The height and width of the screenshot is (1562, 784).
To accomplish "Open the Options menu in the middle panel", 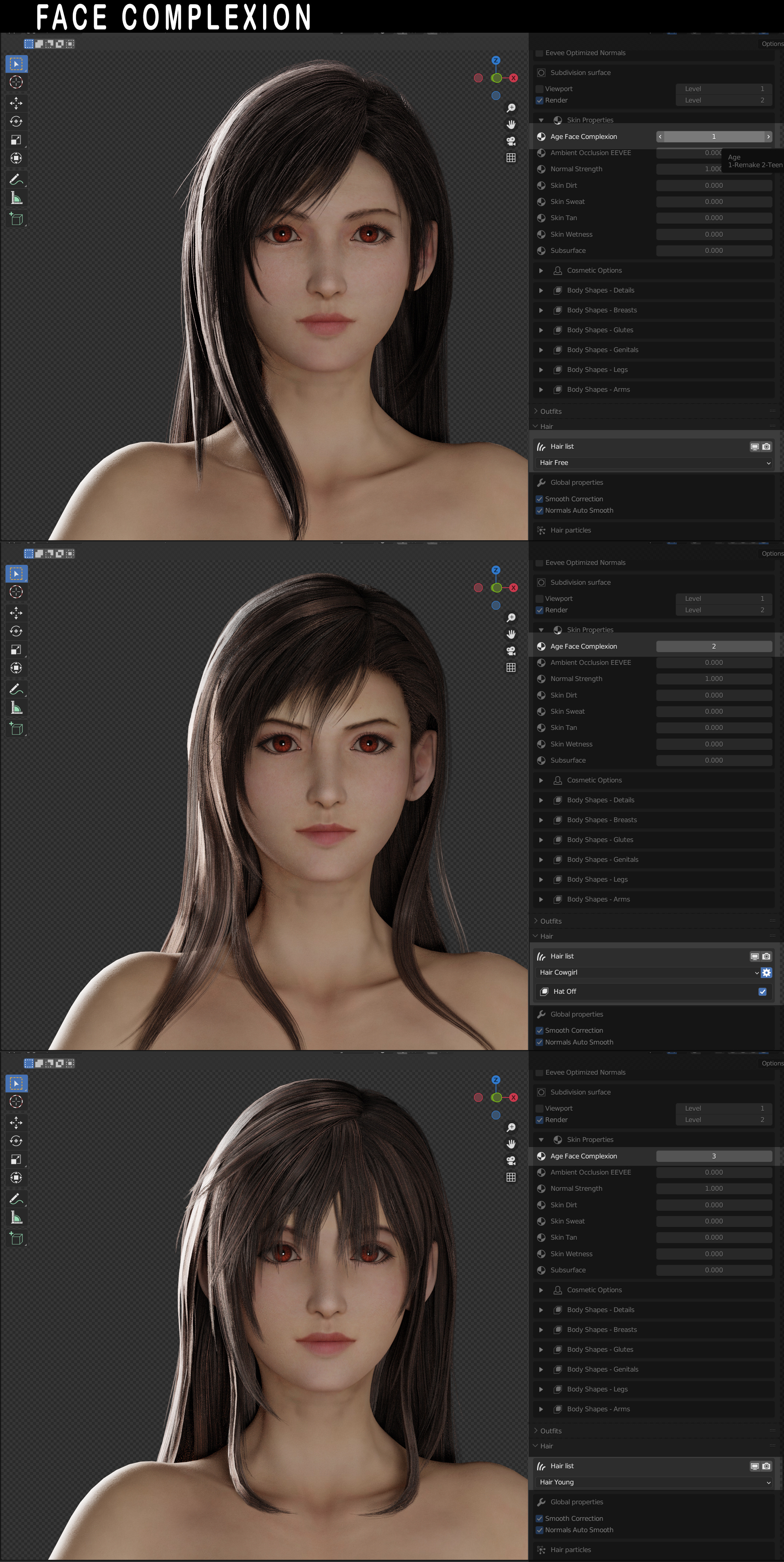I will 773,553.
